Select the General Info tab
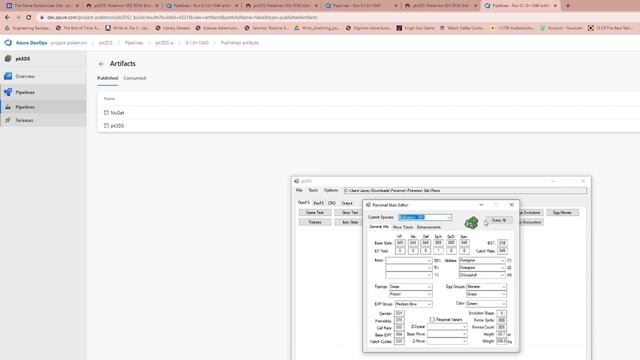The width and height of the screenshot is (640, 360). tap(379, 227)
